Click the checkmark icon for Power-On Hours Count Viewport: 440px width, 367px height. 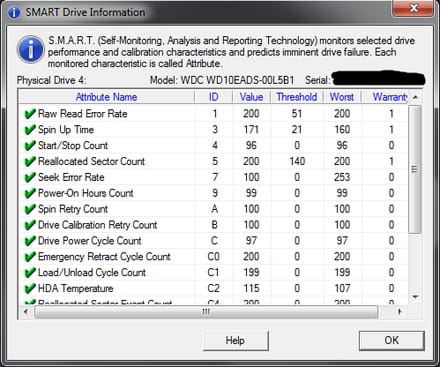pyautogui.click(x=30, y=193)
